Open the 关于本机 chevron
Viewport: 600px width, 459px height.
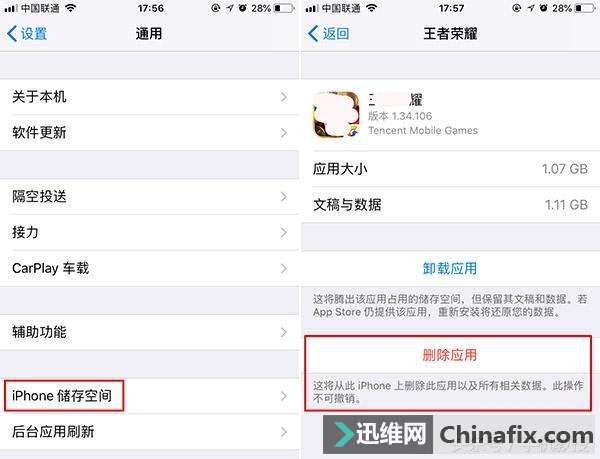click(x=284, y=97)
